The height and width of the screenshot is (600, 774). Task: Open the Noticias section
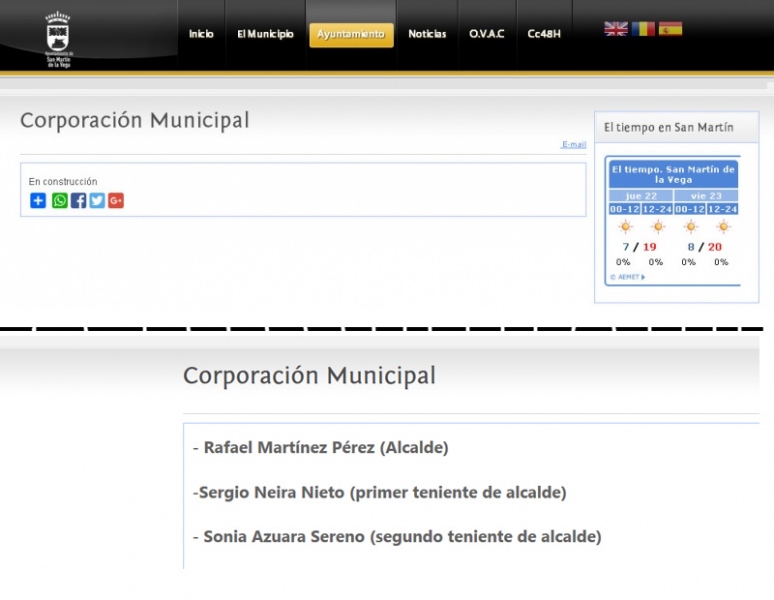click(427, 34)
